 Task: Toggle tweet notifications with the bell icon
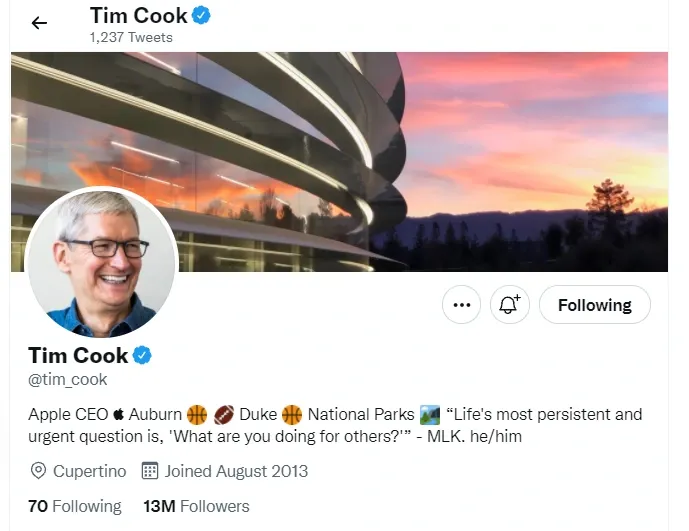[509, 305]
